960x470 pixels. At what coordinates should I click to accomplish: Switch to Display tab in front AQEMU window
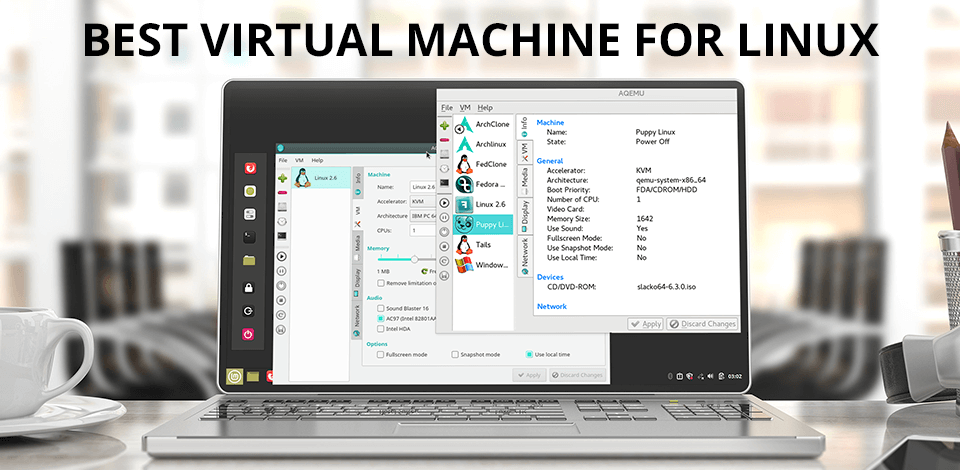pyautogui.click(x=524, y=217)
